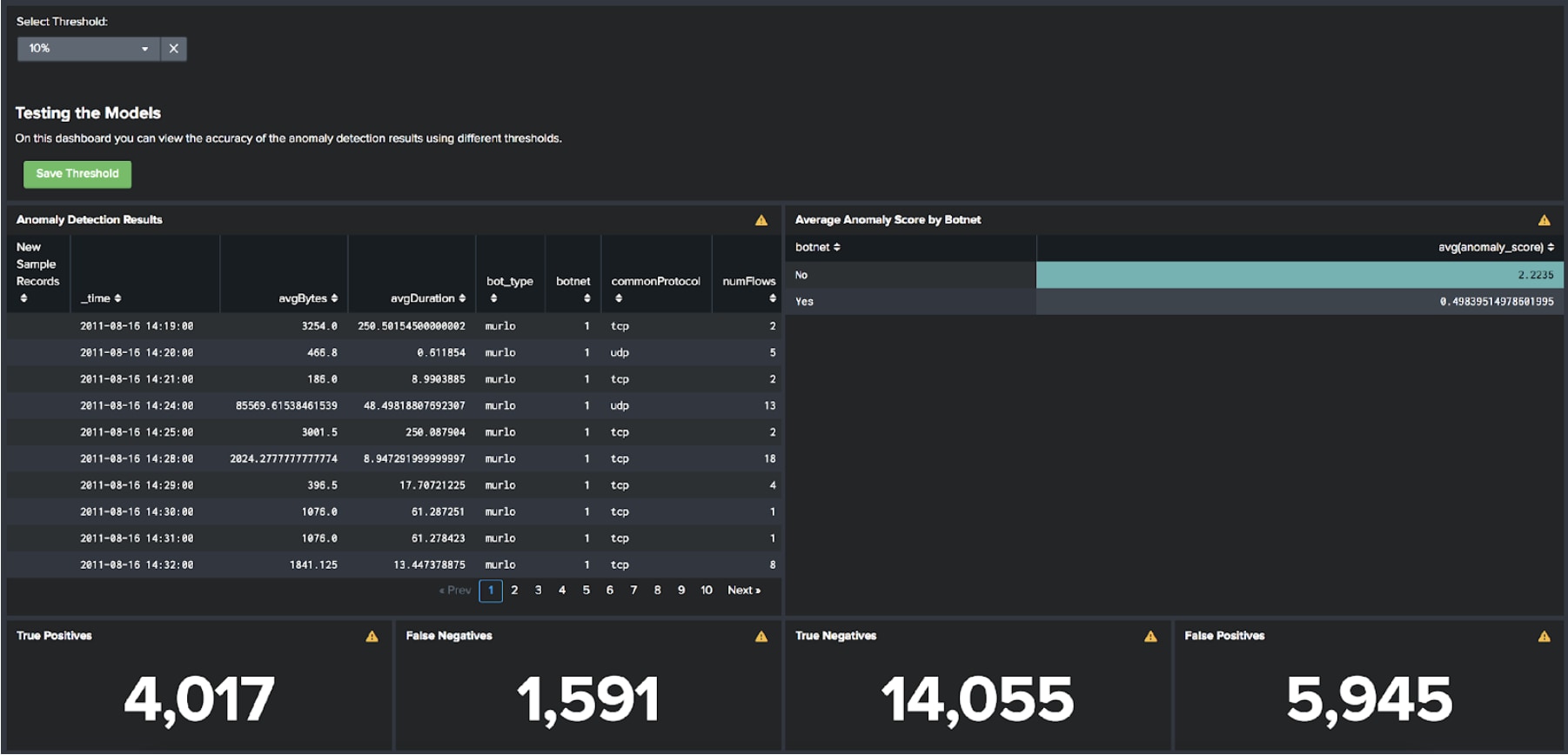Go to page 2 of results

tap(514, 591)
